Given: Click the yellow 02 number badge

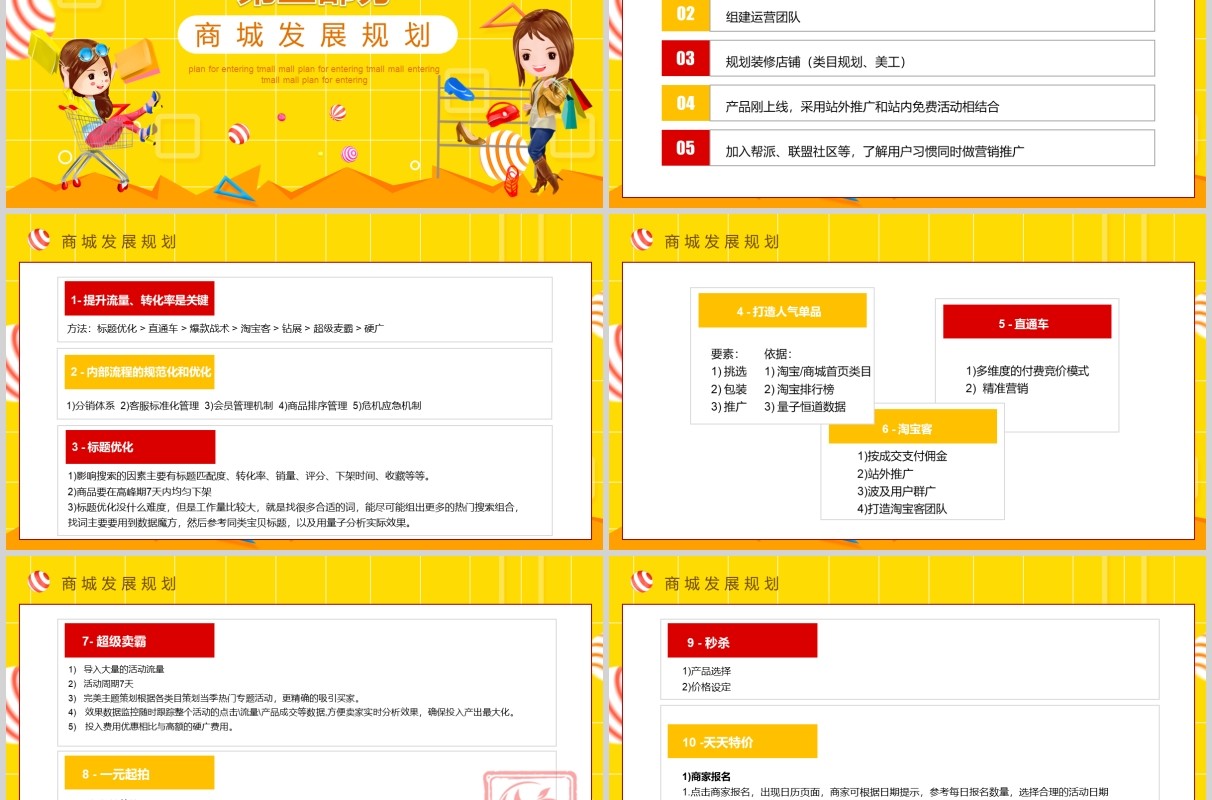Looking at the screenshot, I should 685,14.
